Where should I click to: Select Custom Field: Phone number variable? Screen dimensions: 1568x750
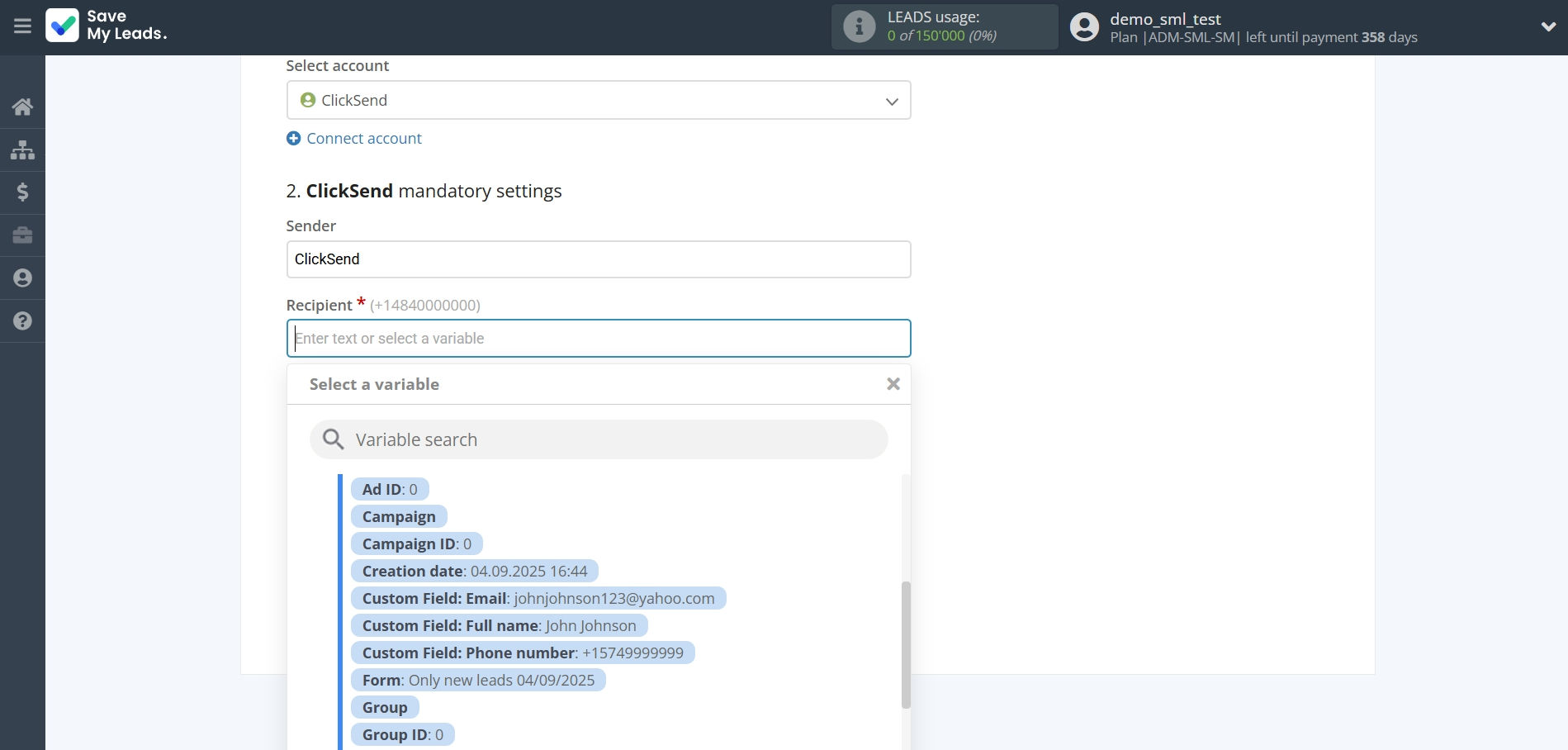522,653
